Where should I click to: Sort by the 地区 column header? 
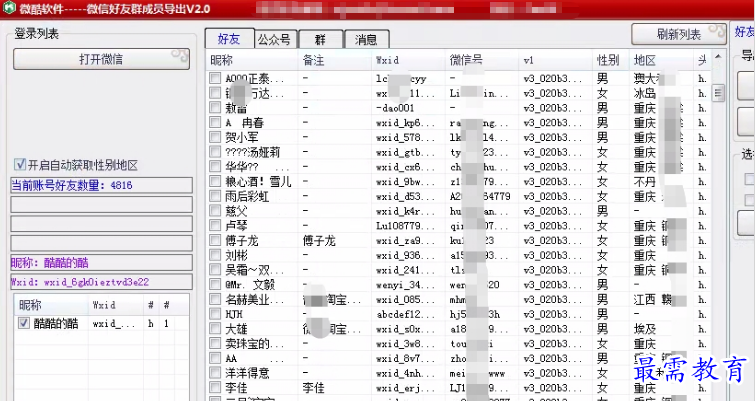(661, 60)
